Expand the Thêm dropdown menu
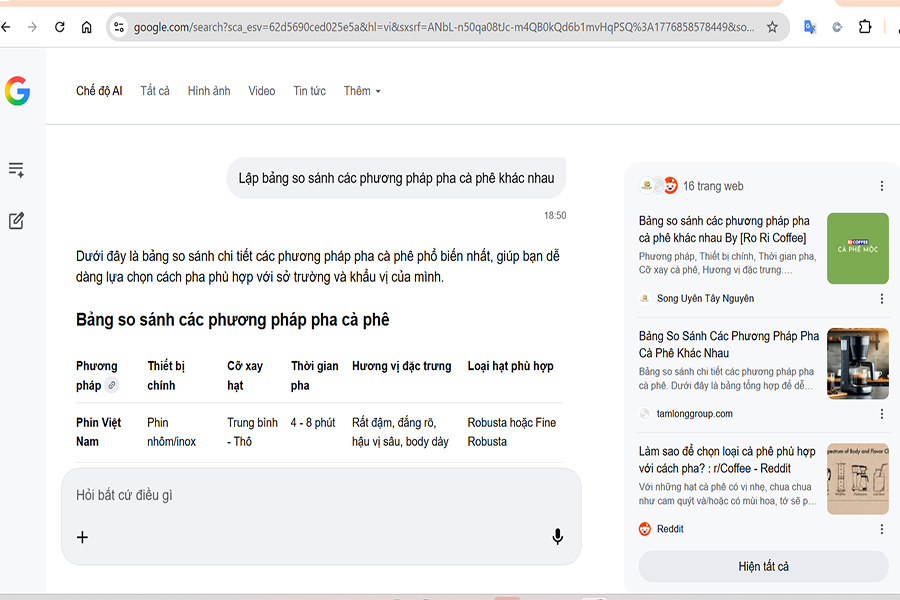The width and height of the screenshot is (900, 600). tap(362, 91)
